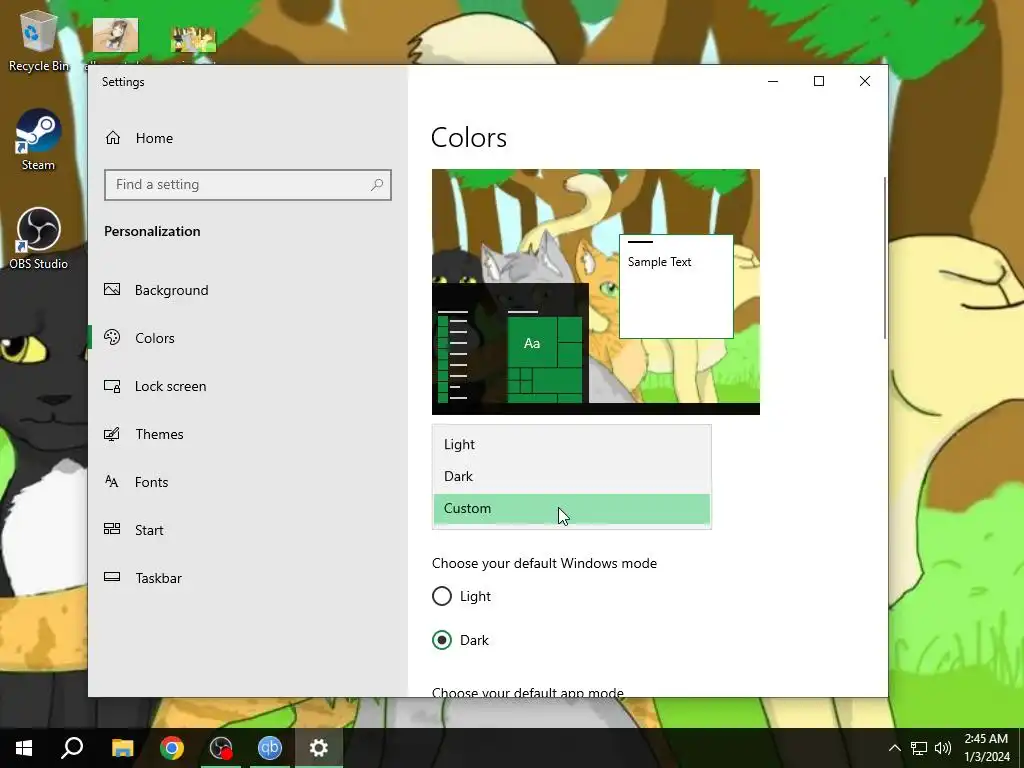1024x768 pixels.
Task: Click the Settings window vertical scrollbar
Action: 884,257
